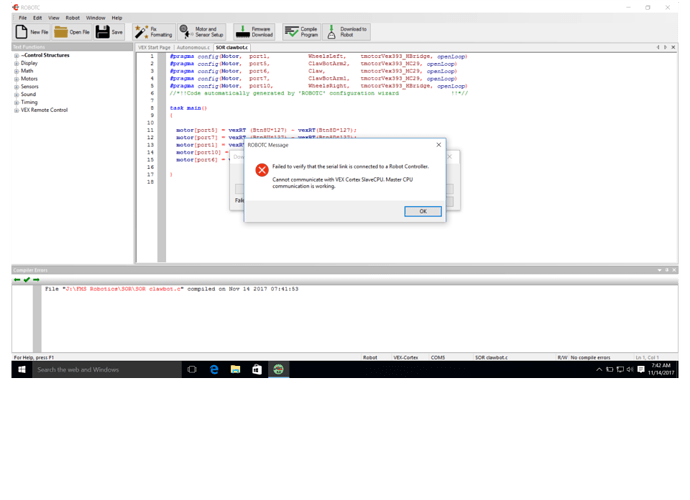Click 'No compile errors' in status bar

[590, 357]
